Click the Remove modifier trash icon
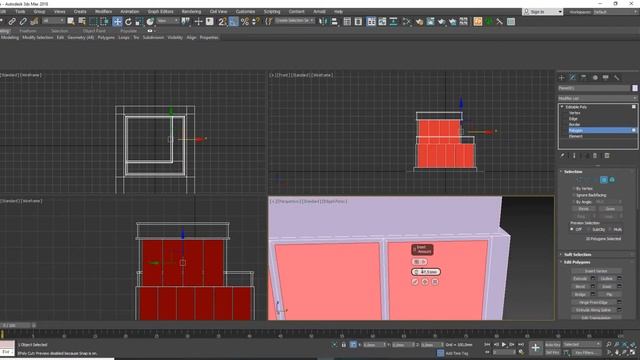640x360 pixels. tap(595, 156)
